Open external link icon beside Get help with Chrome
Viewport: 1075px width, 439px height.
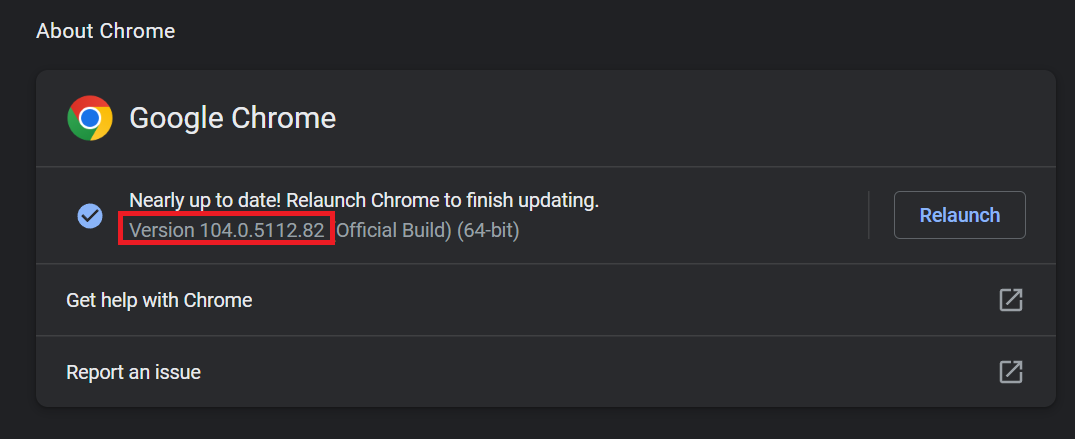pos(1011,300)
